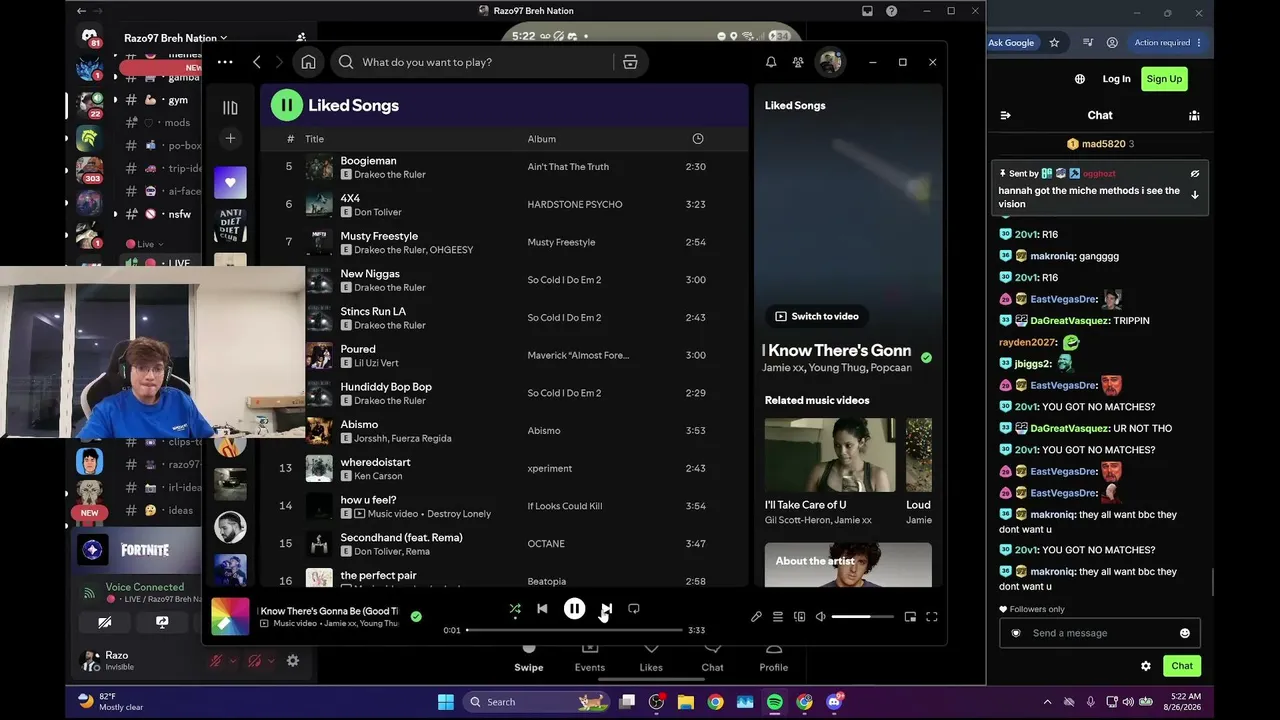Select the Boogieman track row

(505, 167)
